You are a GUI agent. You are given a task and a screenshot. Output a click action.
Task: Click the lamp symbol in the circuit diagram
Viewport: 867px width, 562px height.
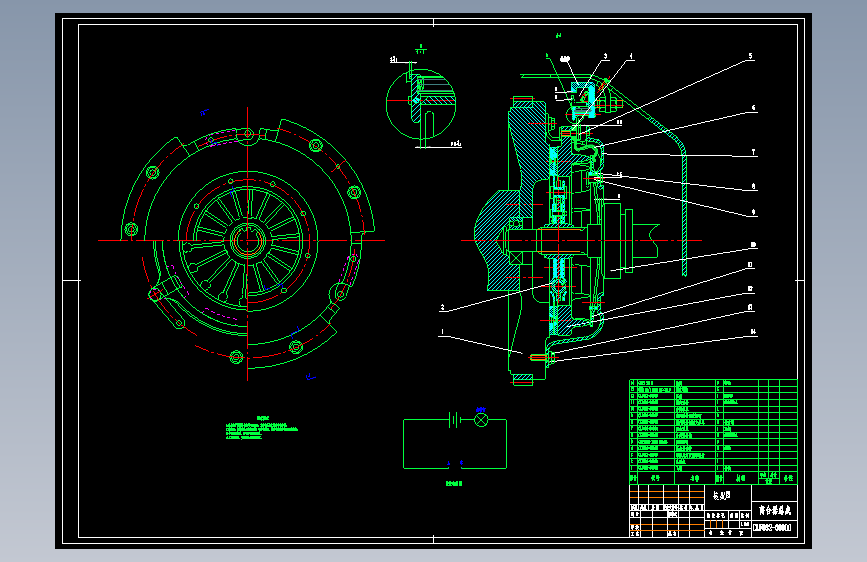pyautogui.click(x=482, y=420)
